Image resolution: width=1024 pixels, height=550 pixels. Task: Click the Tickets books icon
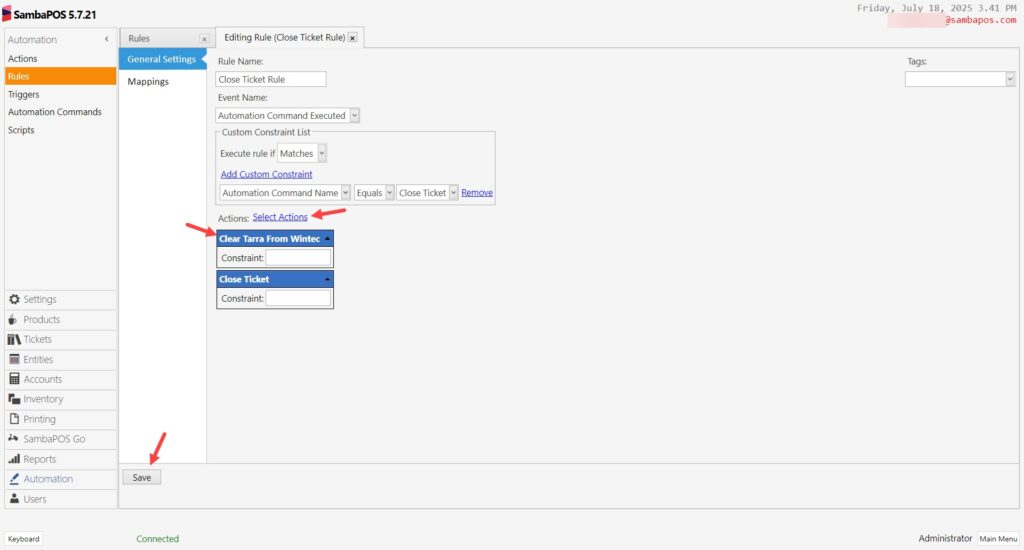tap(14, 339)
